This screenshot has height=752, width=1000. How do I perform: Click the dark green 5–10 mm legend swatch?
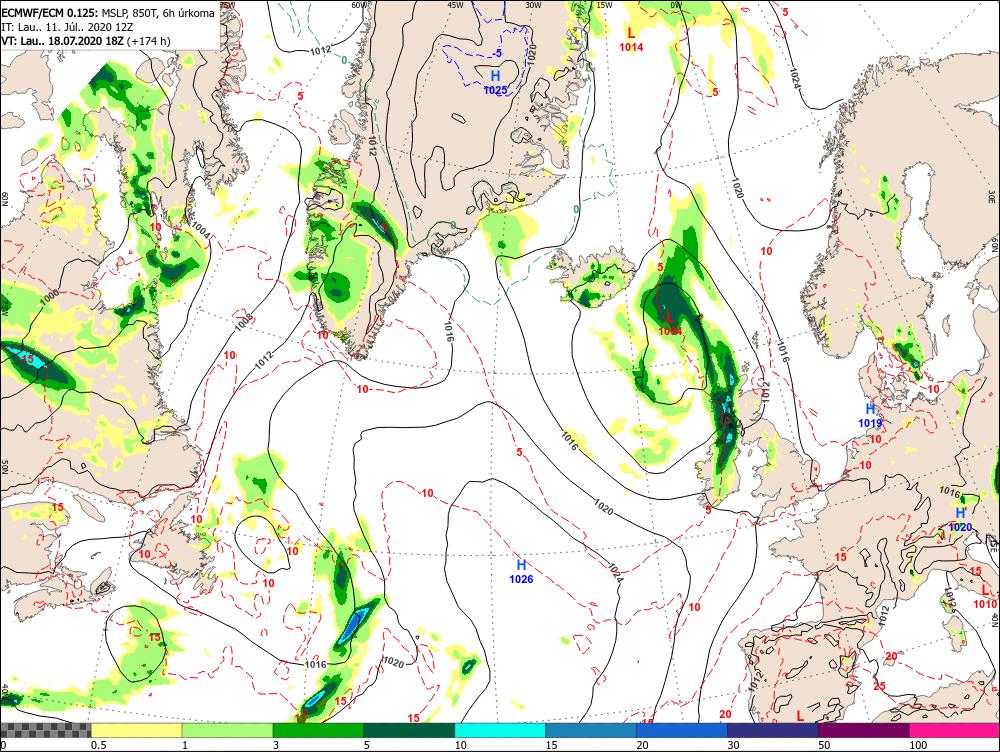click(x=409, y=730)
